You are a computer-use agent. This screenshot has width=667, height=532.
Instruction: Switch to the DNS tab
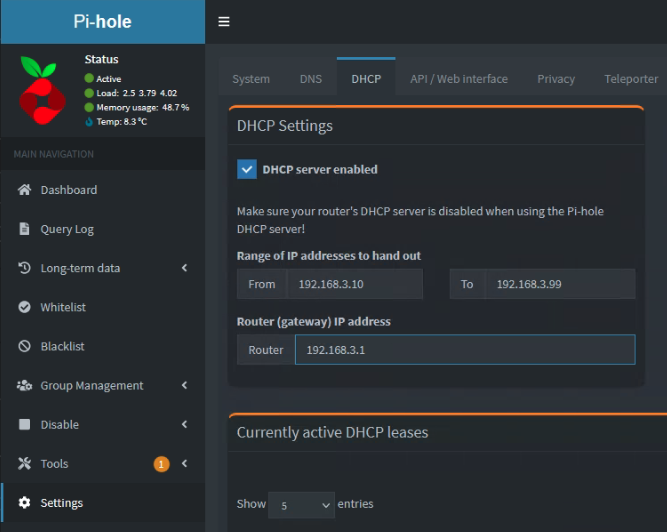click(x=311, y=79)
